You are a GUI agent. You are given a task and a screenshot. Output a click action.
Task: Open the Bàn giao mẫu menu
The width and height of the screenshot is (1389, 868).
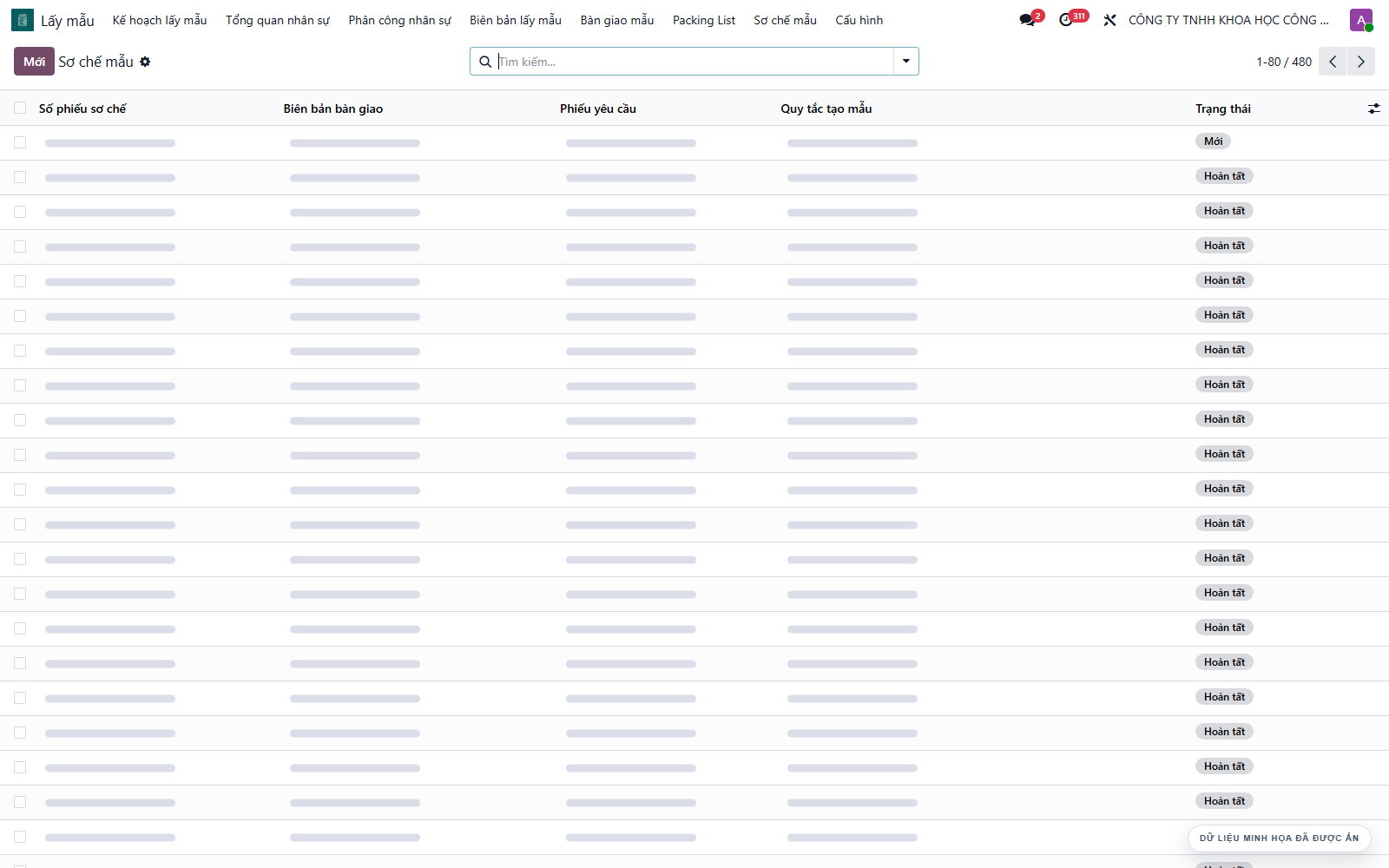click(x=617, y=20)
